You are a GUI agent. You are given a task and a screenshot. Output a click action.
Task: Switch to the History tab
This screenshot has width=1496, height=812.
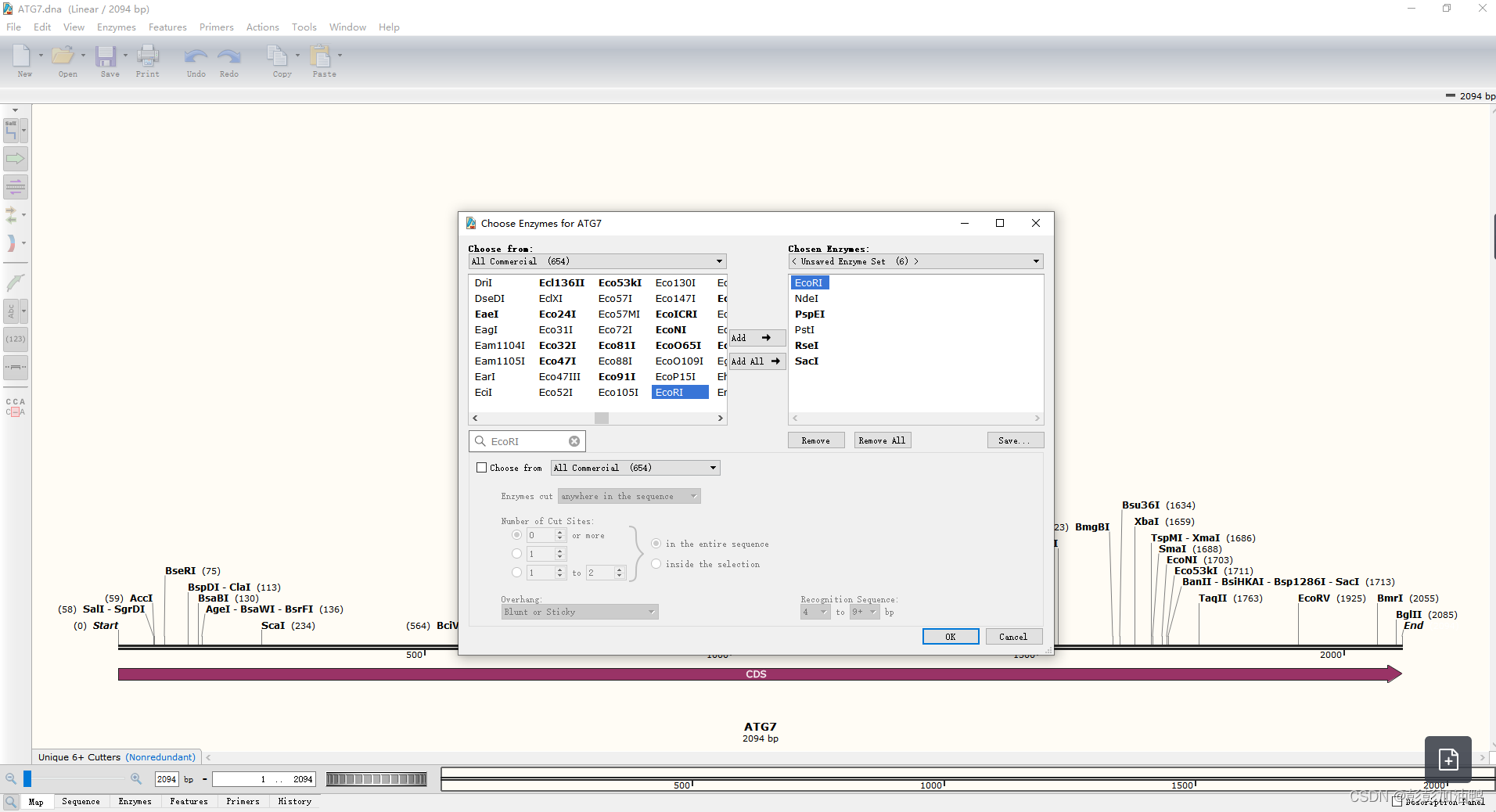click(294, 802)
